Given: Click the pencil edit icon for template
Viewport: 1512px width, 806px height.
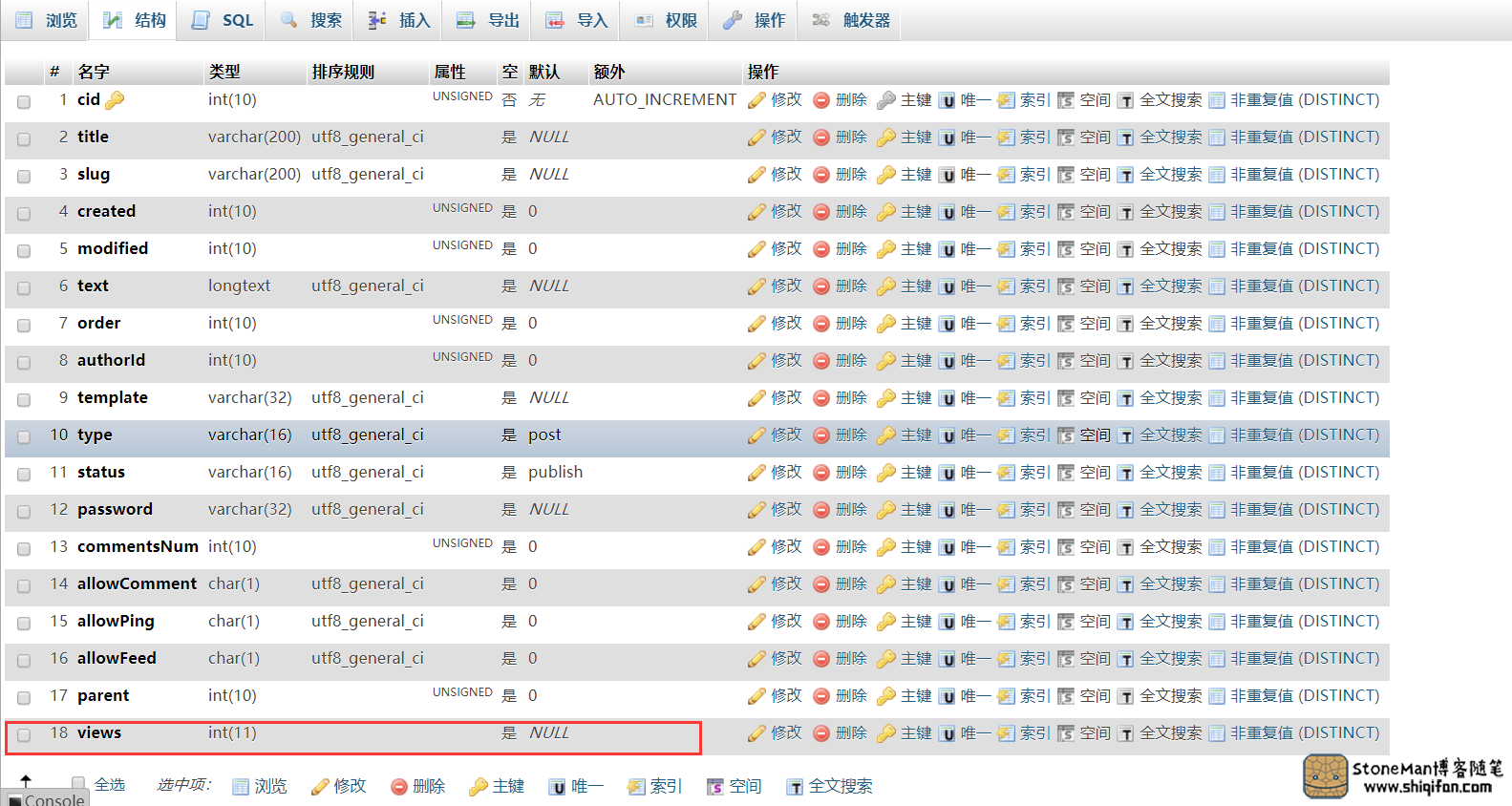Looking at the screenshot, I should coord(756,398).
